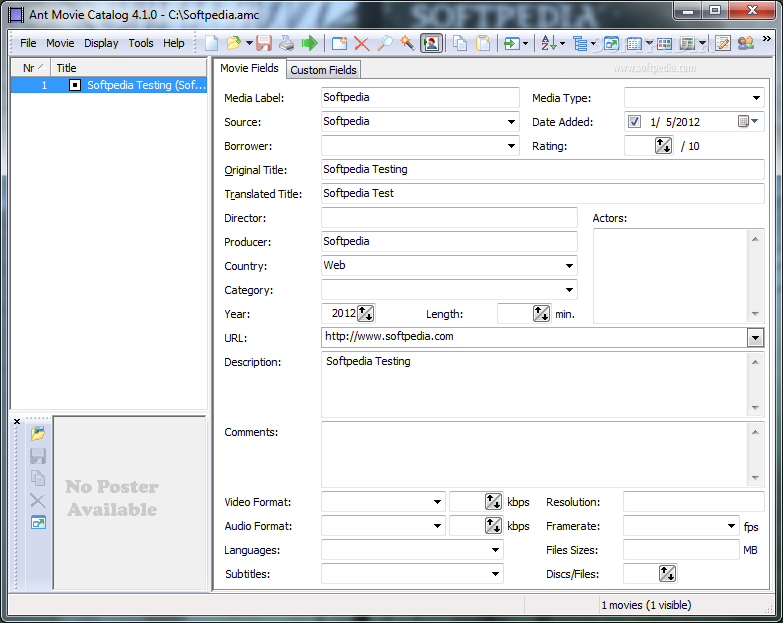The height and width of the screenshot is (623, 783).
Task: Close the poster panel with small x
Action: pyautogui.click(x=17, y=421)
